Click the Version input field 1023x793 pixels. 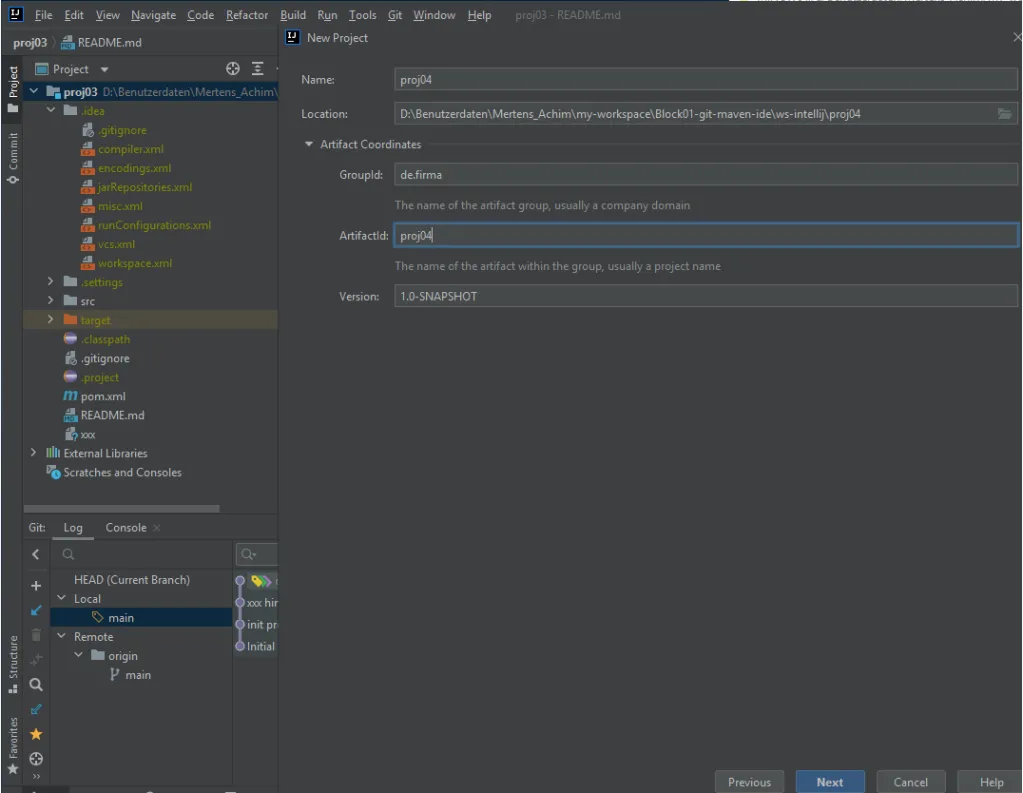705,296
